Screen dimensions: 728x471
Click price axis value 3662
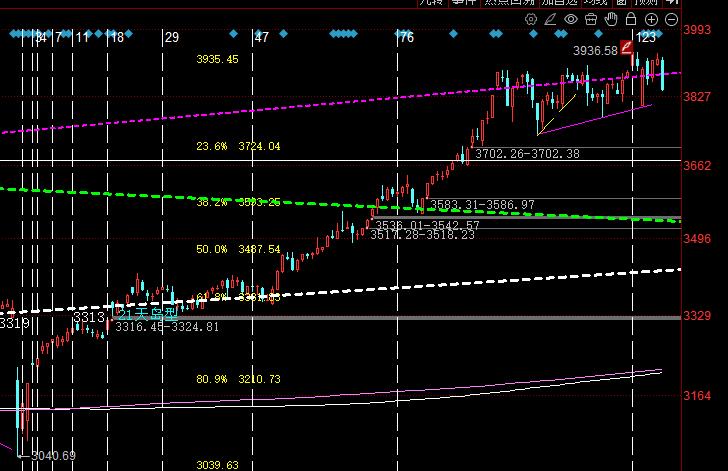click(696, 166)
